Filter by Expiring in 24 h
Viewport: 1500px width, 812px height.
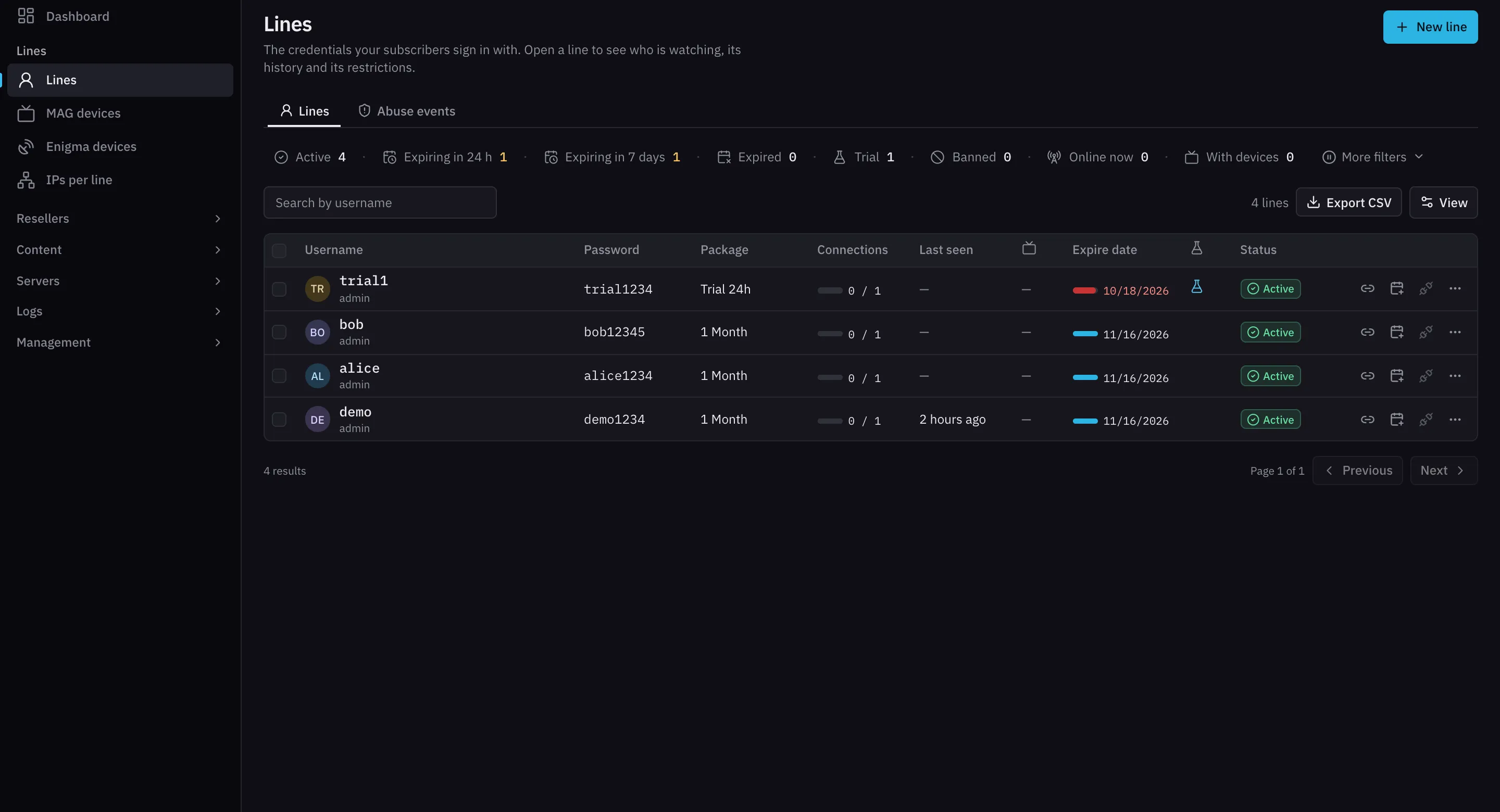point(445,157)
